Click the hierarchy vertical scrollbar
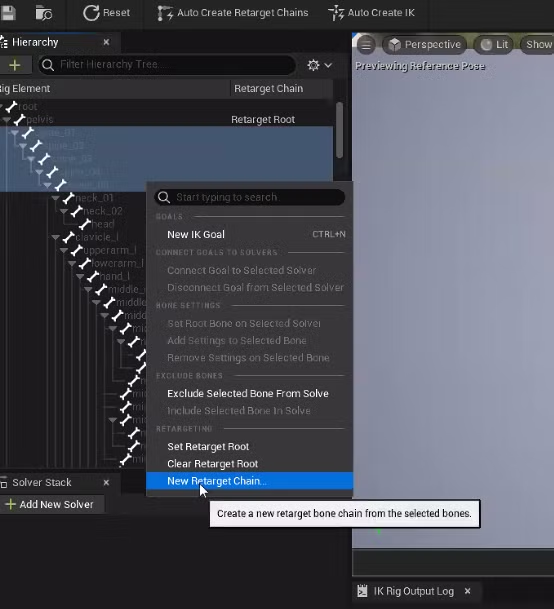 [x=339, y=130]
